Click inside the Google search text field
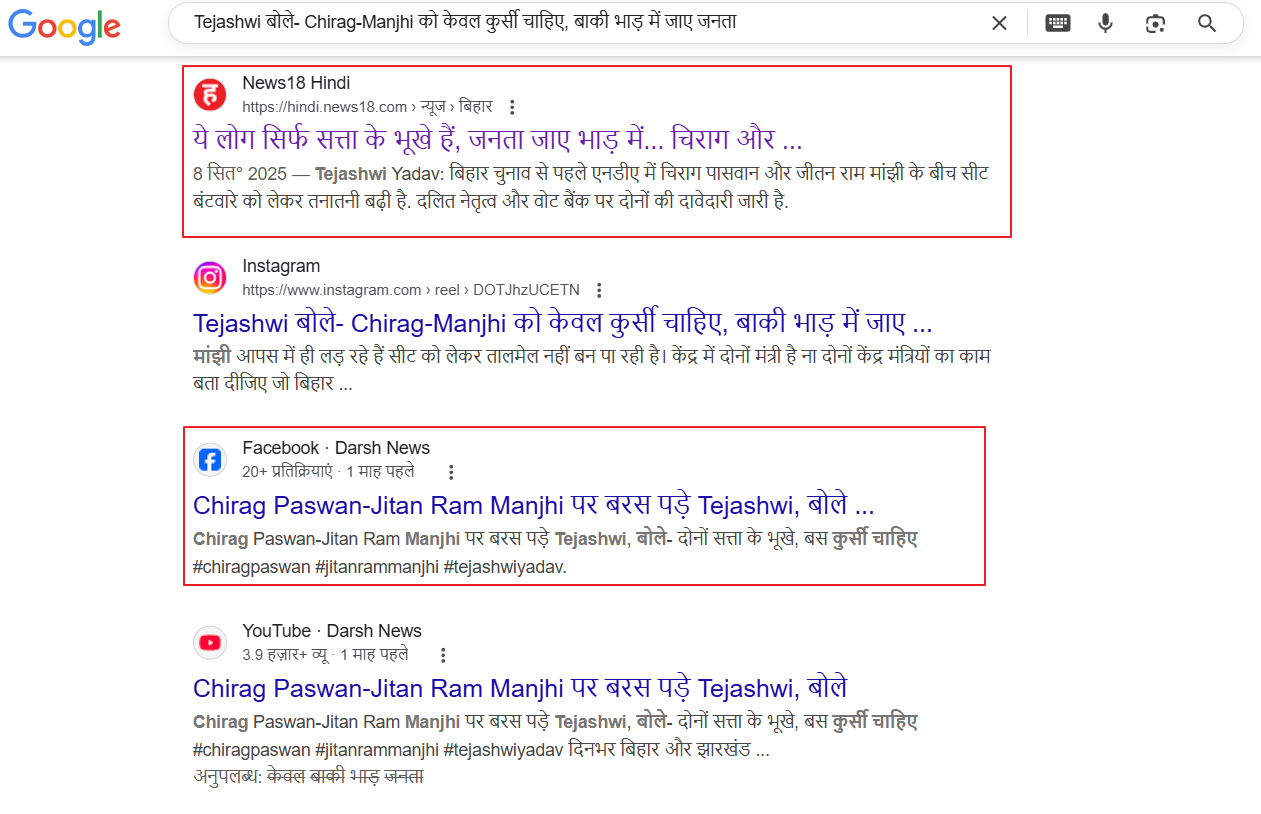Image resolution: width=1261 pixels, height=814 pixels. coord(570,22)
